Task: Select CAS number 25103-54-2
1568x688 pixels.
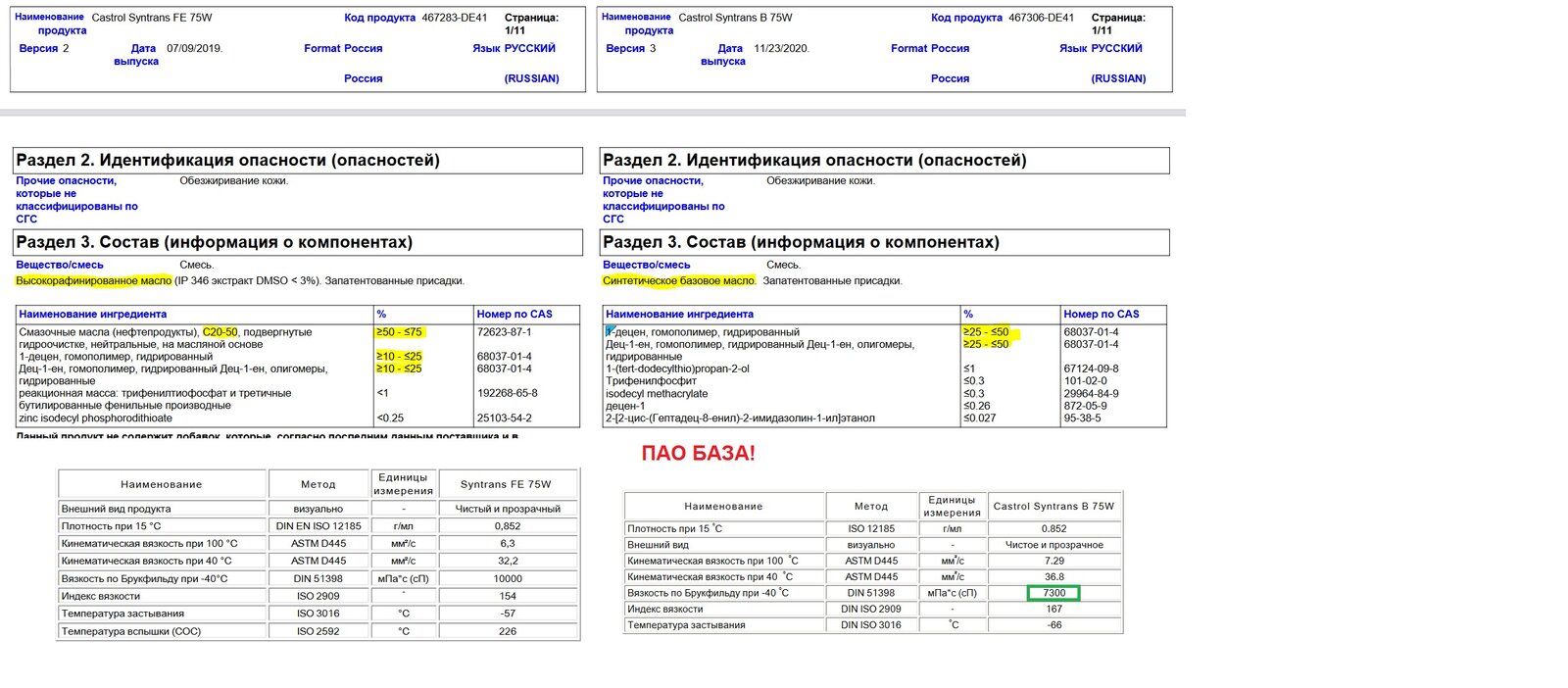Action: pos(505,418)
